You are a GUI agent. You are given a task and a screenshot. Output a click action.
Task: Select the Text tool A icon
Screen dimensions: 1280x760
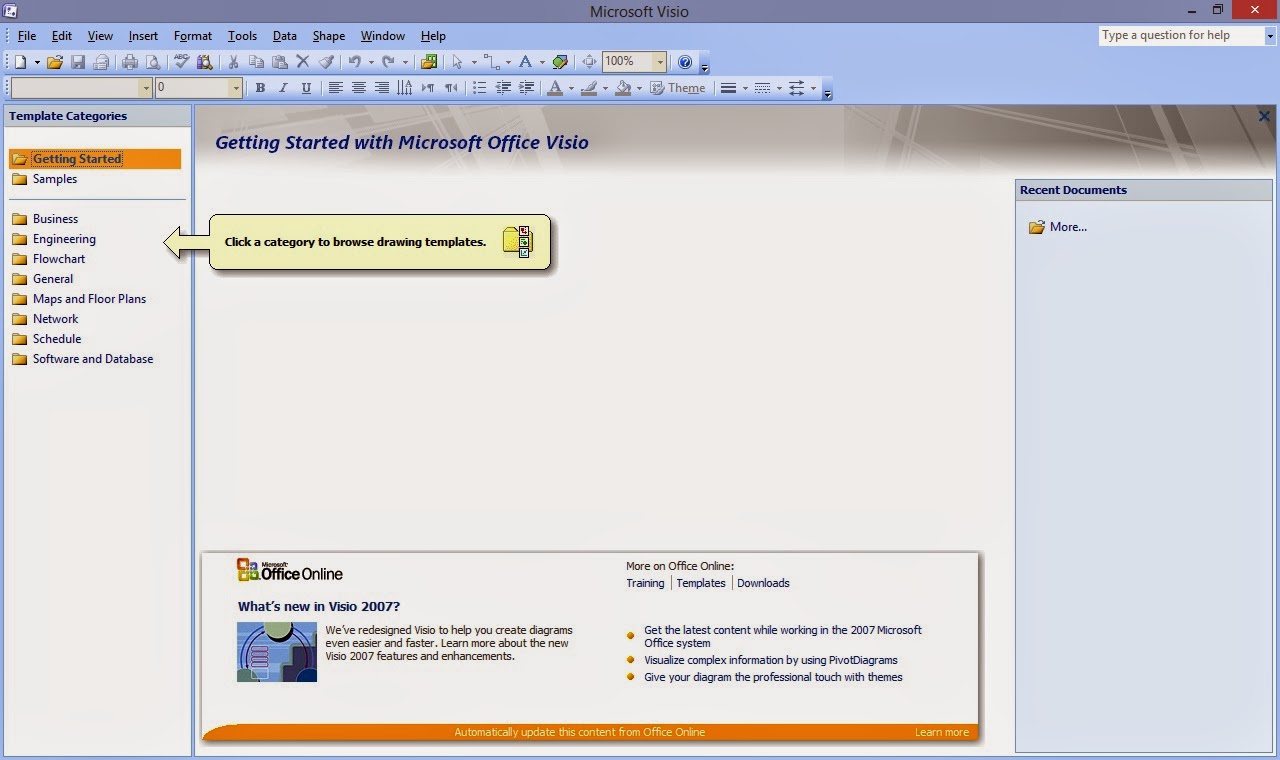525,62
